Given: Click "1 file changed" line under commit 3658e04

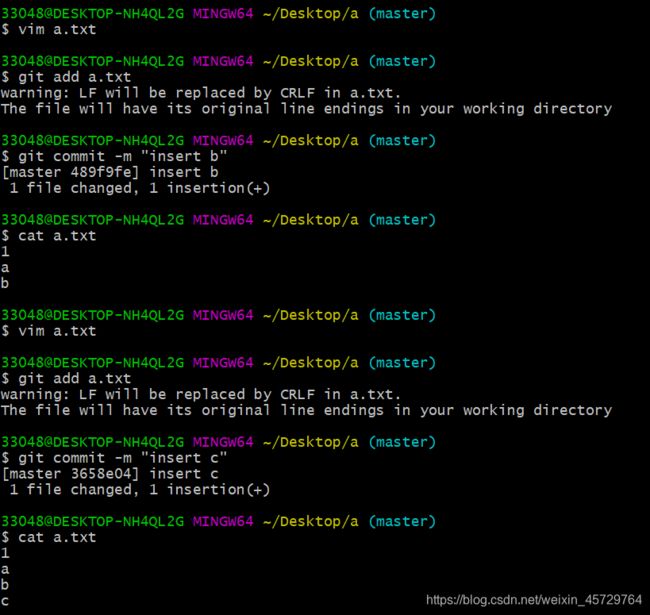Looking at the screenshot, I should (139, 490).
